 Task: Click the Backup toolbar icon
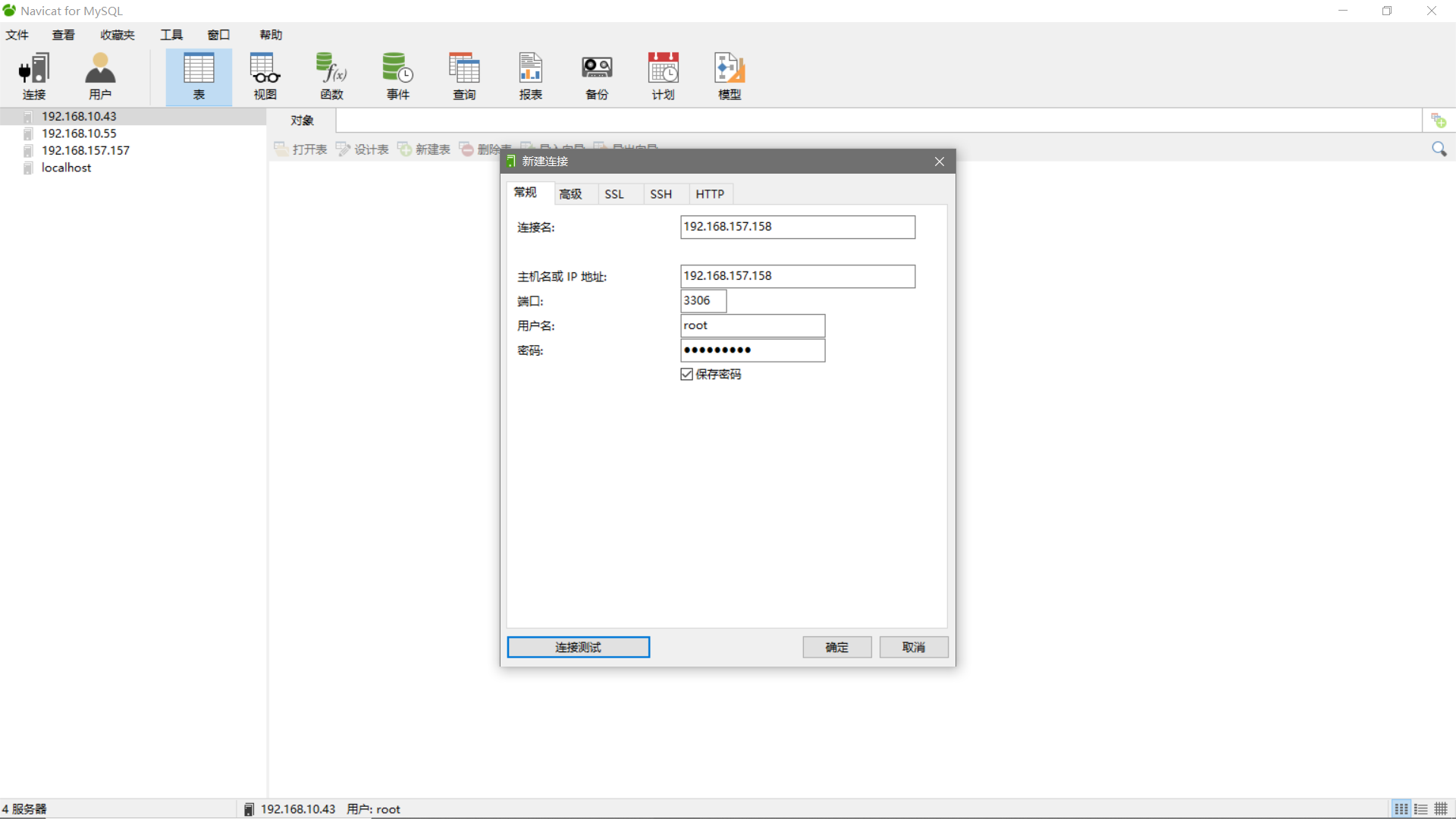point(597,76)
